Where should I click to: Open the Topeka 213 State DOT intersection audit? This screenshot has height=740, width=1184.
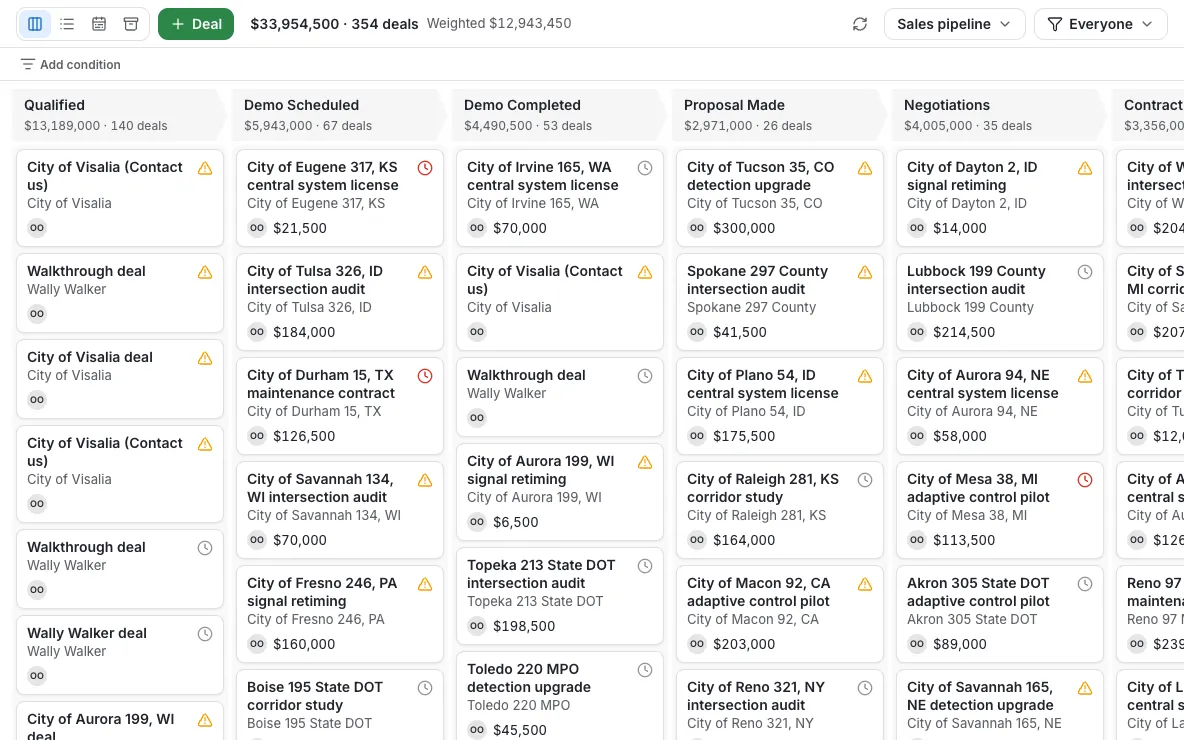(560, 596)
